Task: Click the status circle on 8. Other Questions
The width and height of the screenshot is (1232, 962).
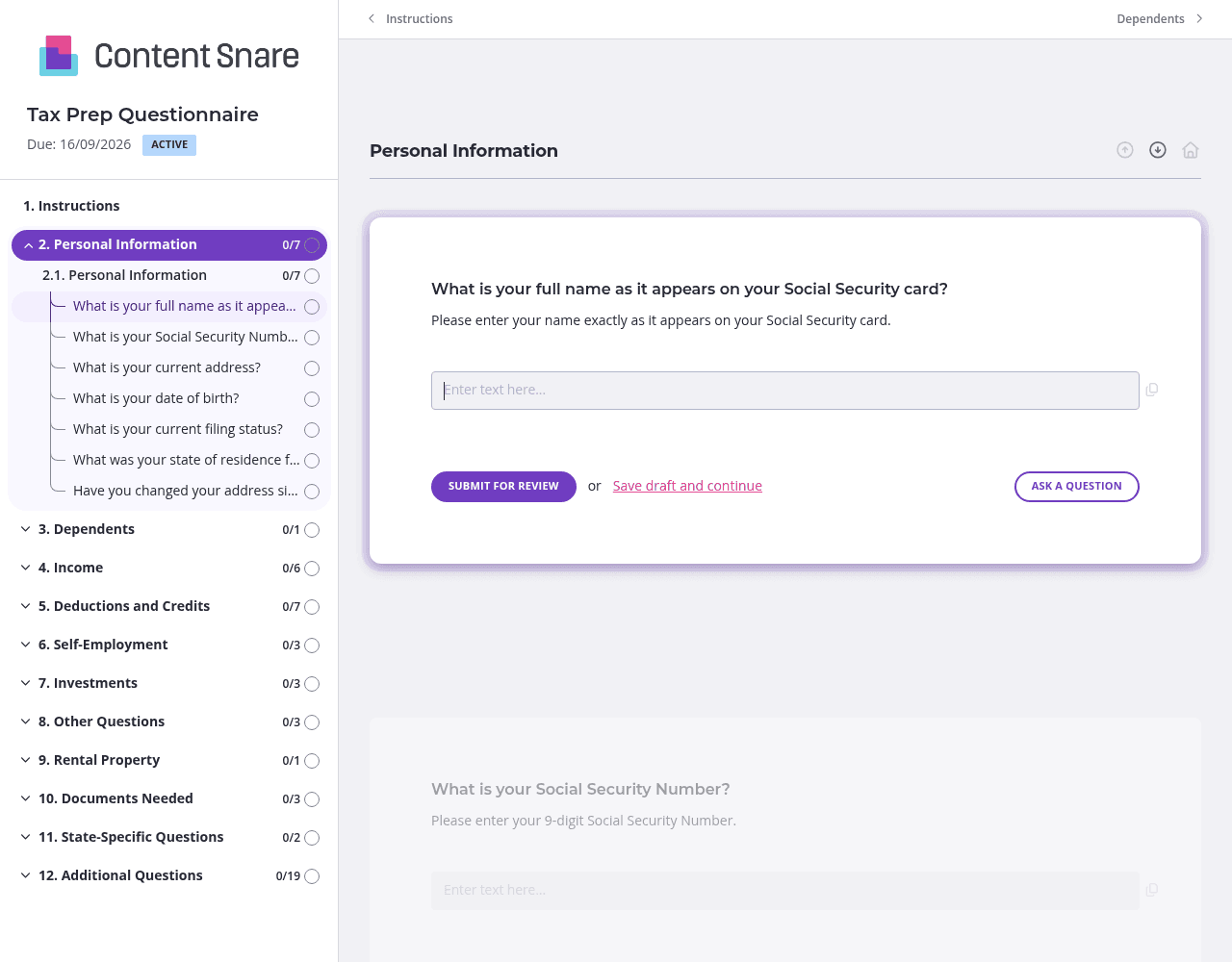Action: (312, 722)
